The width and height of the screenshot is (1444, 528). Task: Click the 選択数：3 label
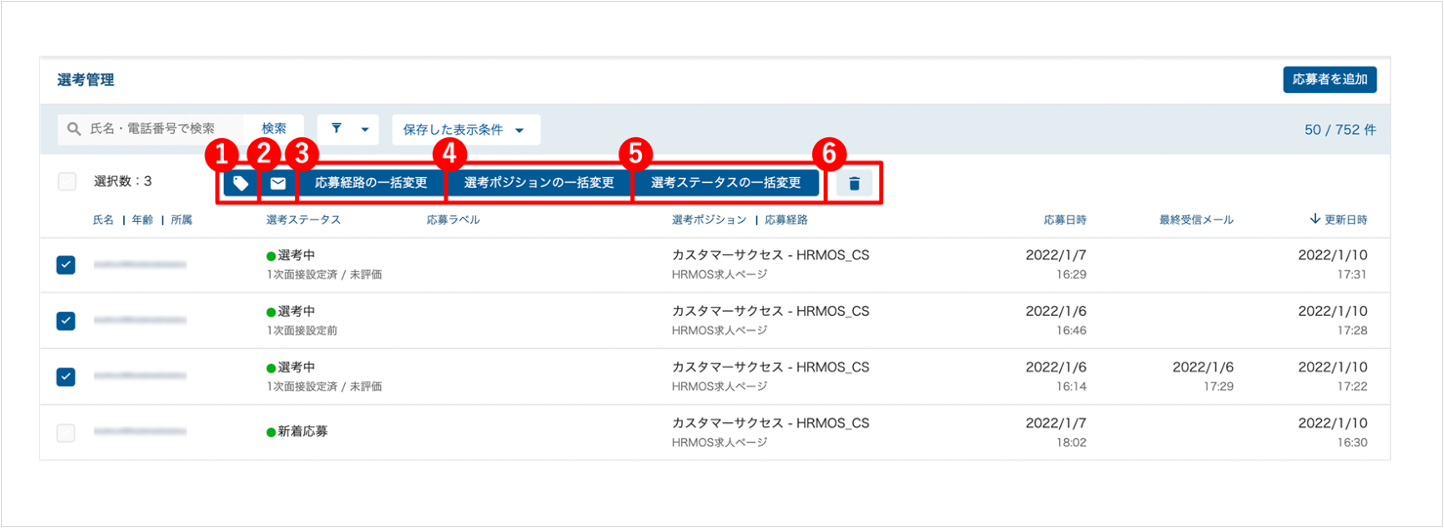coord(122,182)
